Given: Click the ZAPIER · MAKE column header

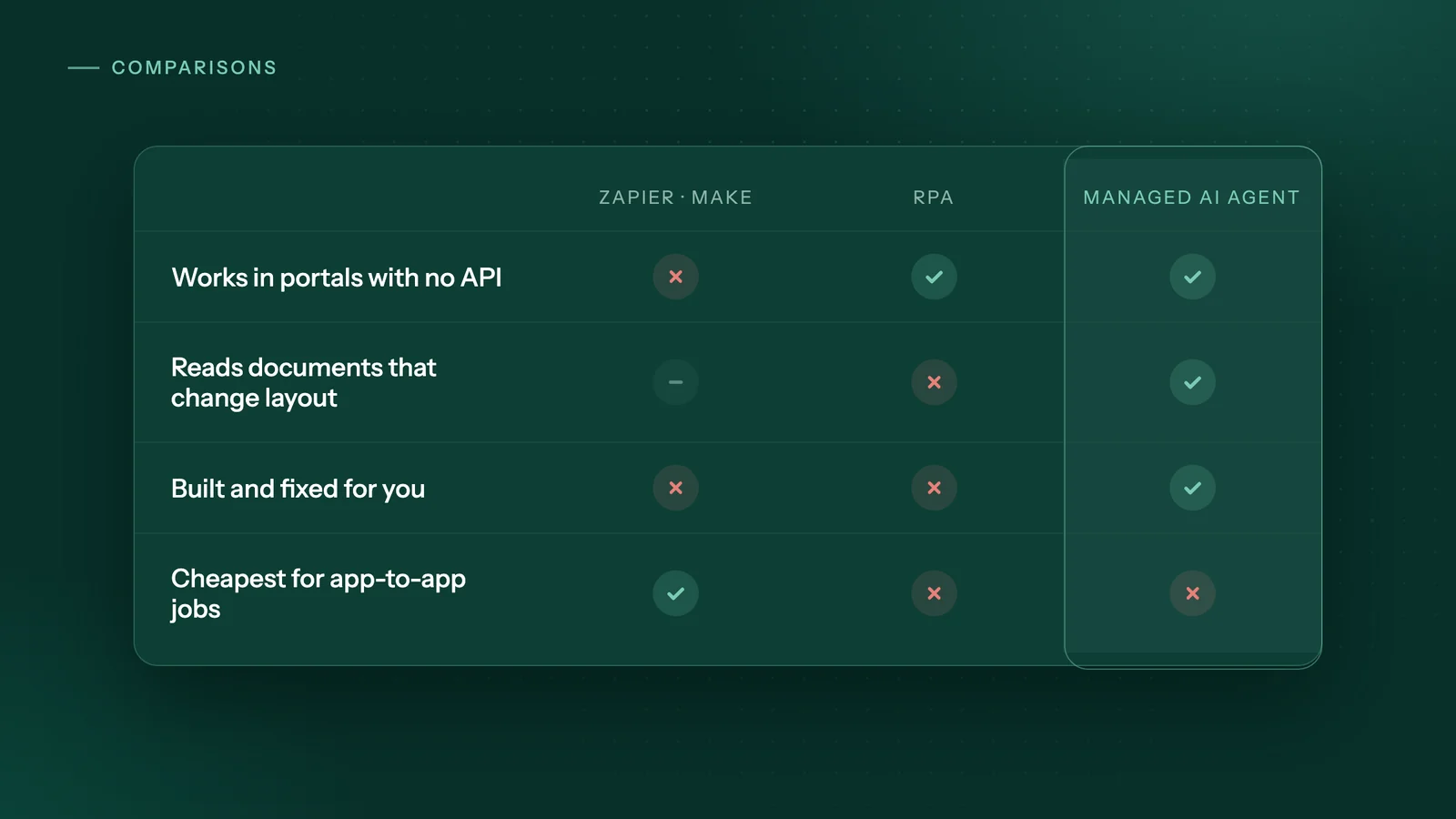Looking at the screenshot, I should click(x=675, y=197).
